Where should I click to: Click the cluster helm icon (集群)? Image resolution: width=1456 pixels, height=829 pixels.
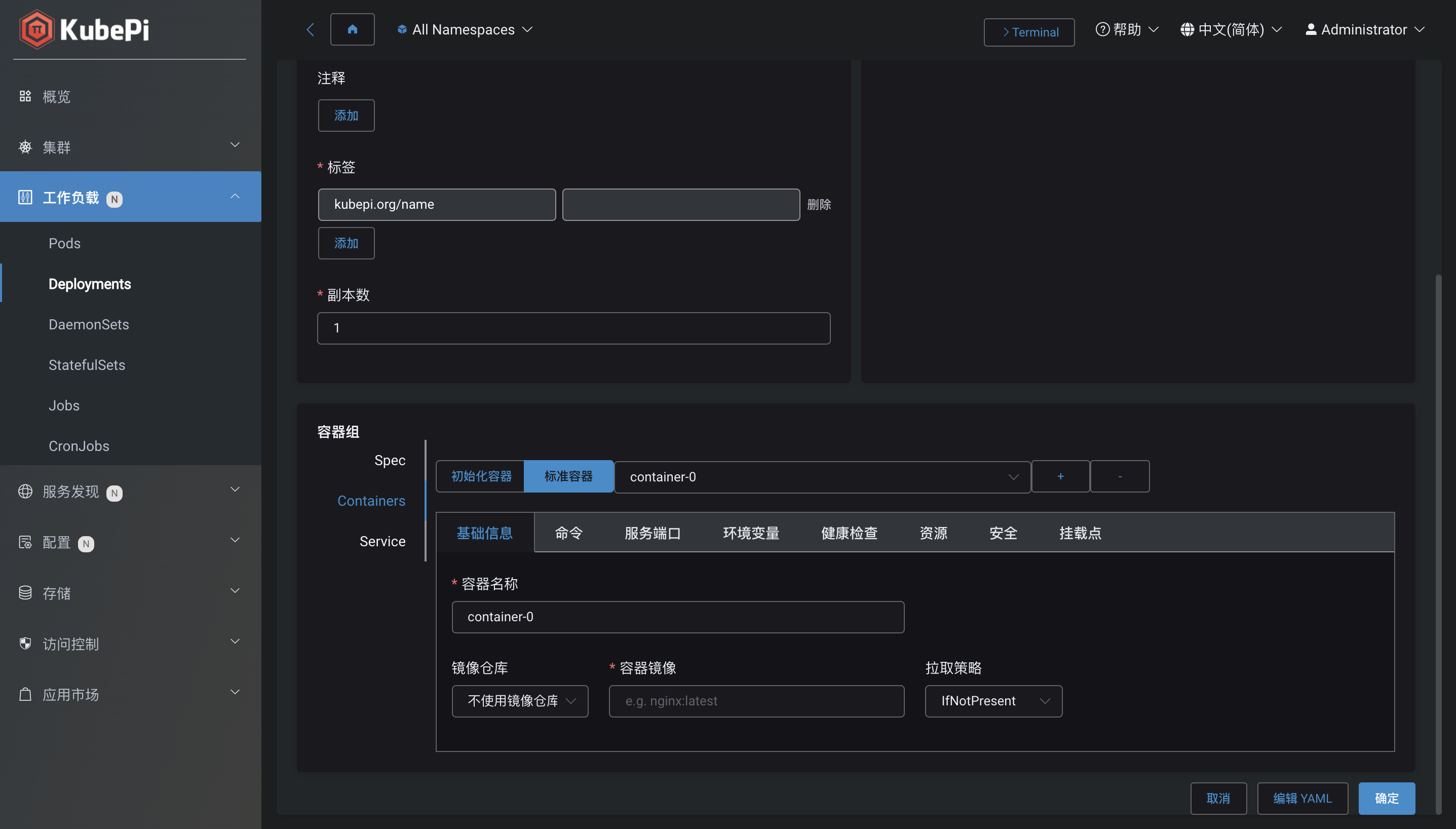(x=25, y=147)
